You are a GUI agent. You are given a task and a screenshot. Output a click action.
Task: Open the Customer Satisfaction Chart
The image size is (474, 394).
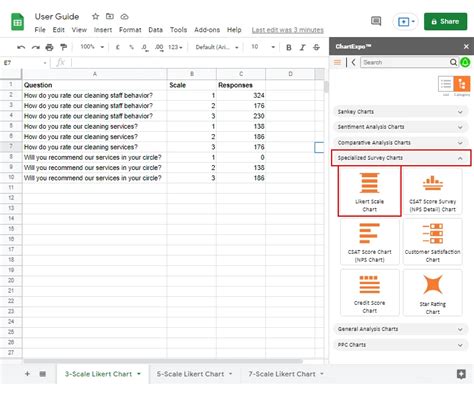point(432,242)
